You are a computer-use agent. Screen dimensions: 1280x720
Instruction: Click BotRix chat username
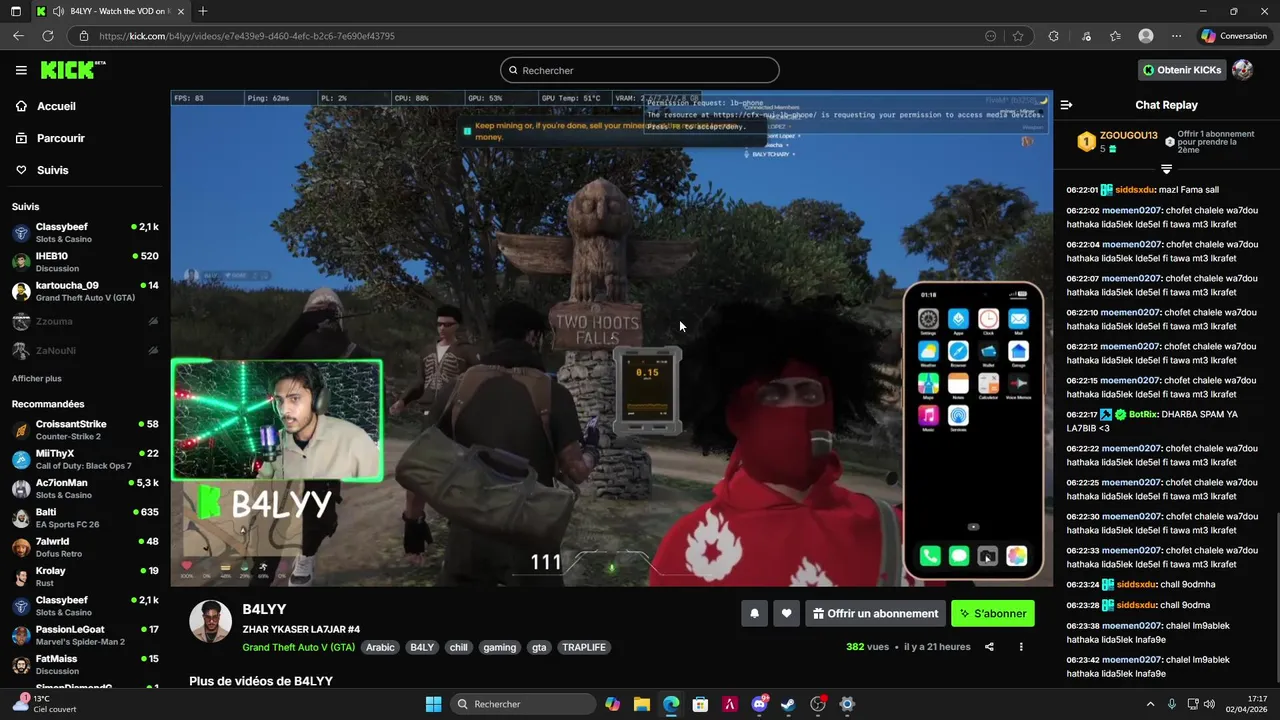coord(1145,414)
